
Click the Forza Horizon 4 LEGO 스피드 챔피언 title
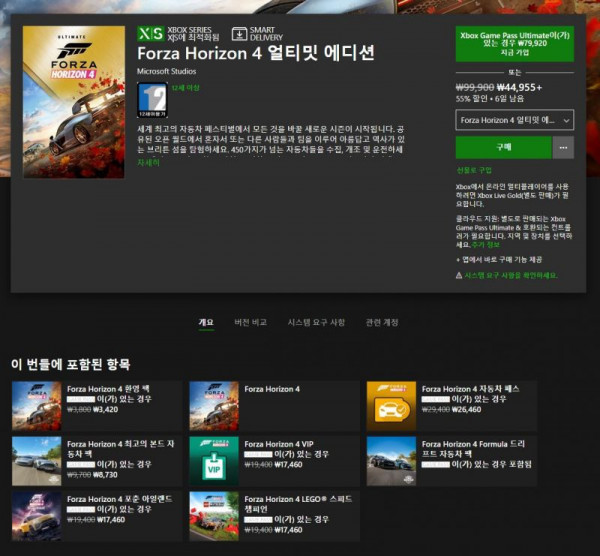point(298,504)
